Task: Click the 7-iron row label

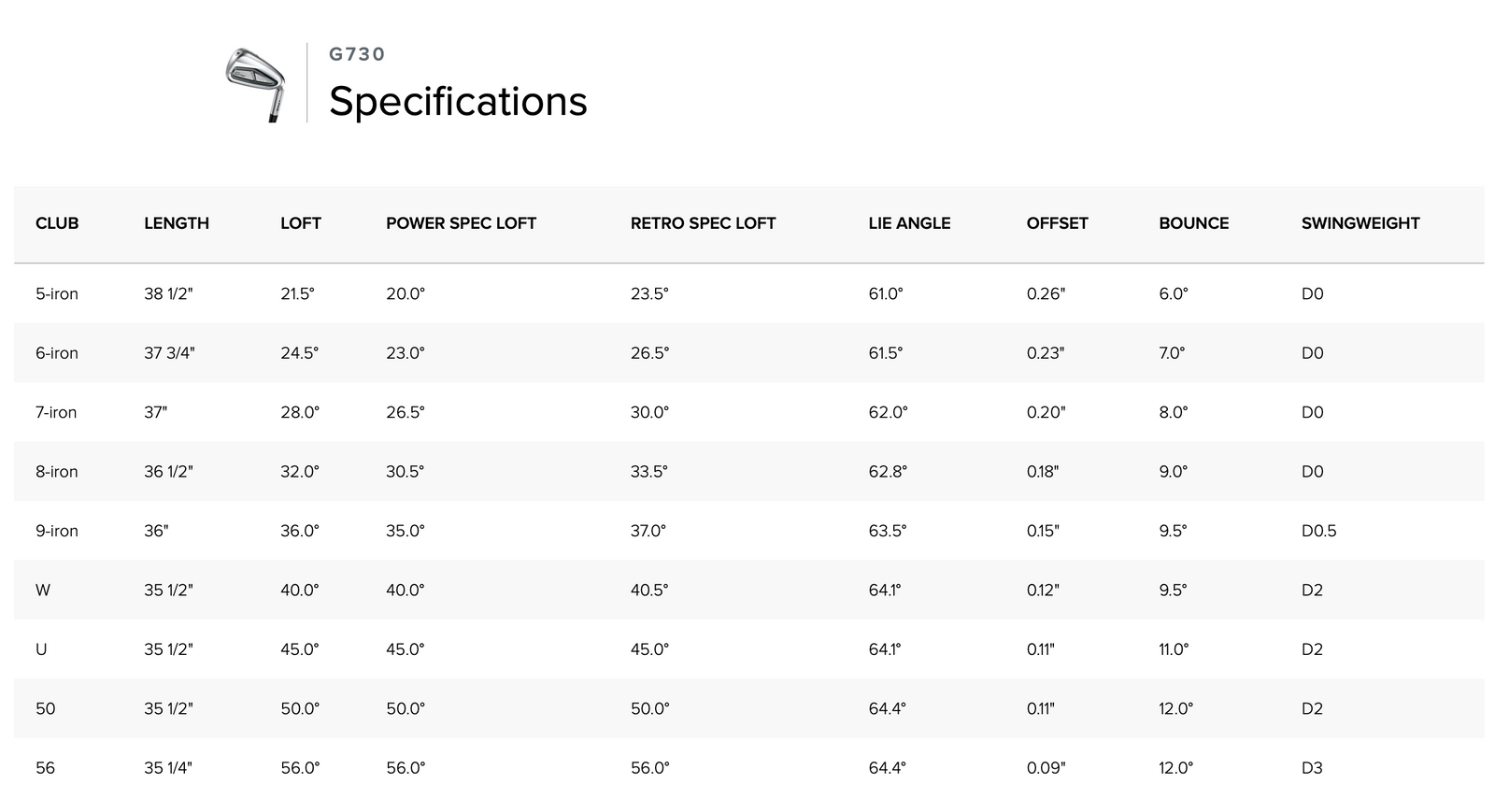Action: tap(56, 412)
